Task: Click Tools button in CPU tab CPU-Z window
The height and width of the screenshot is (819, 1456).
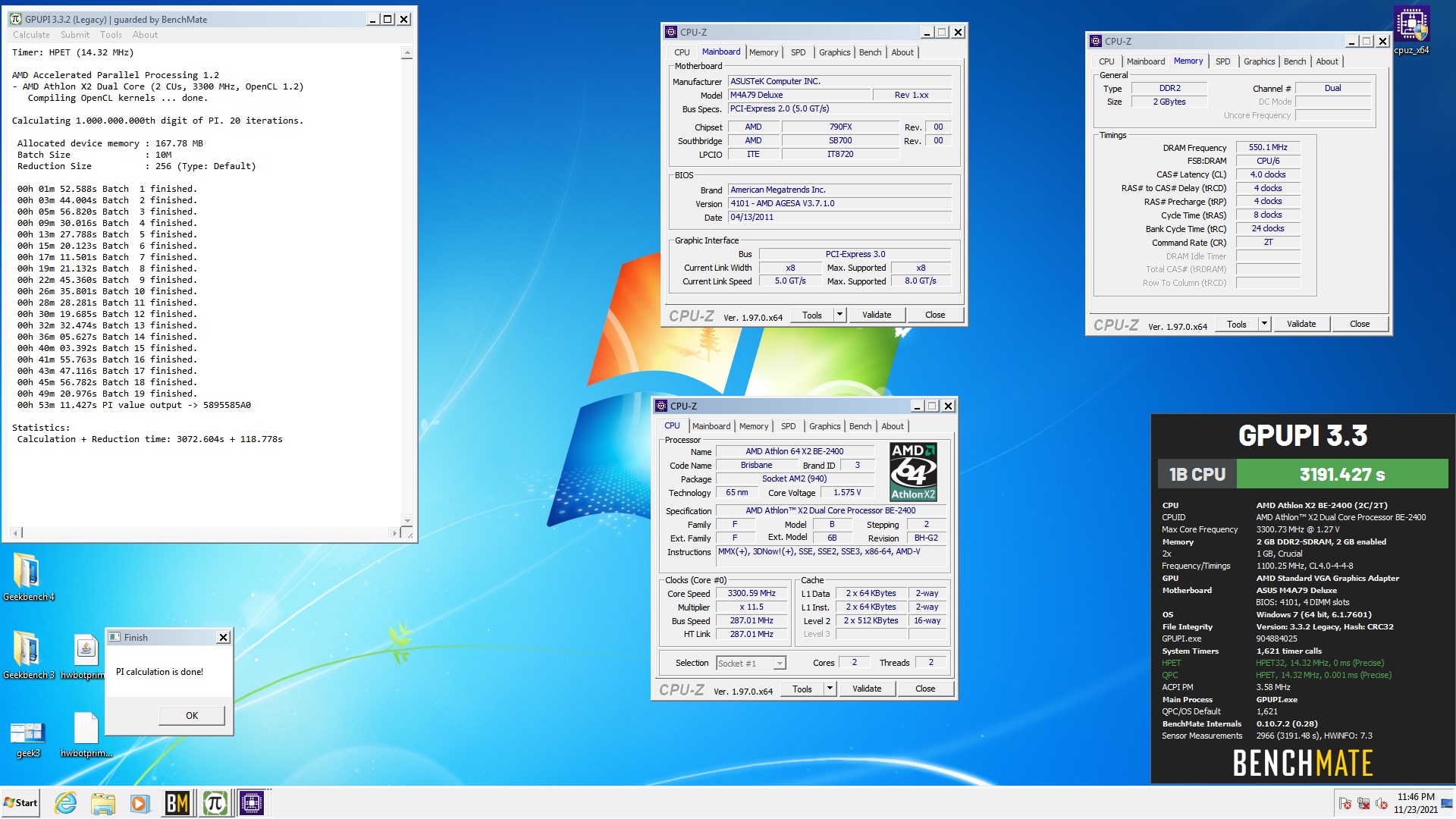Action: click(802, 689)
